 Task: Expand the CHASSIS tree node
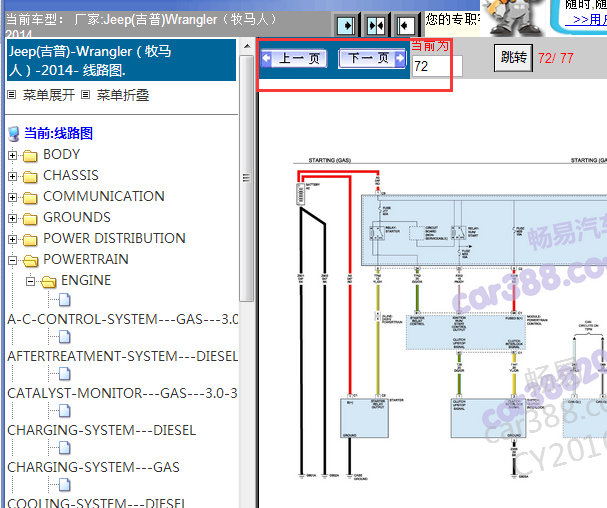point(12,177)
